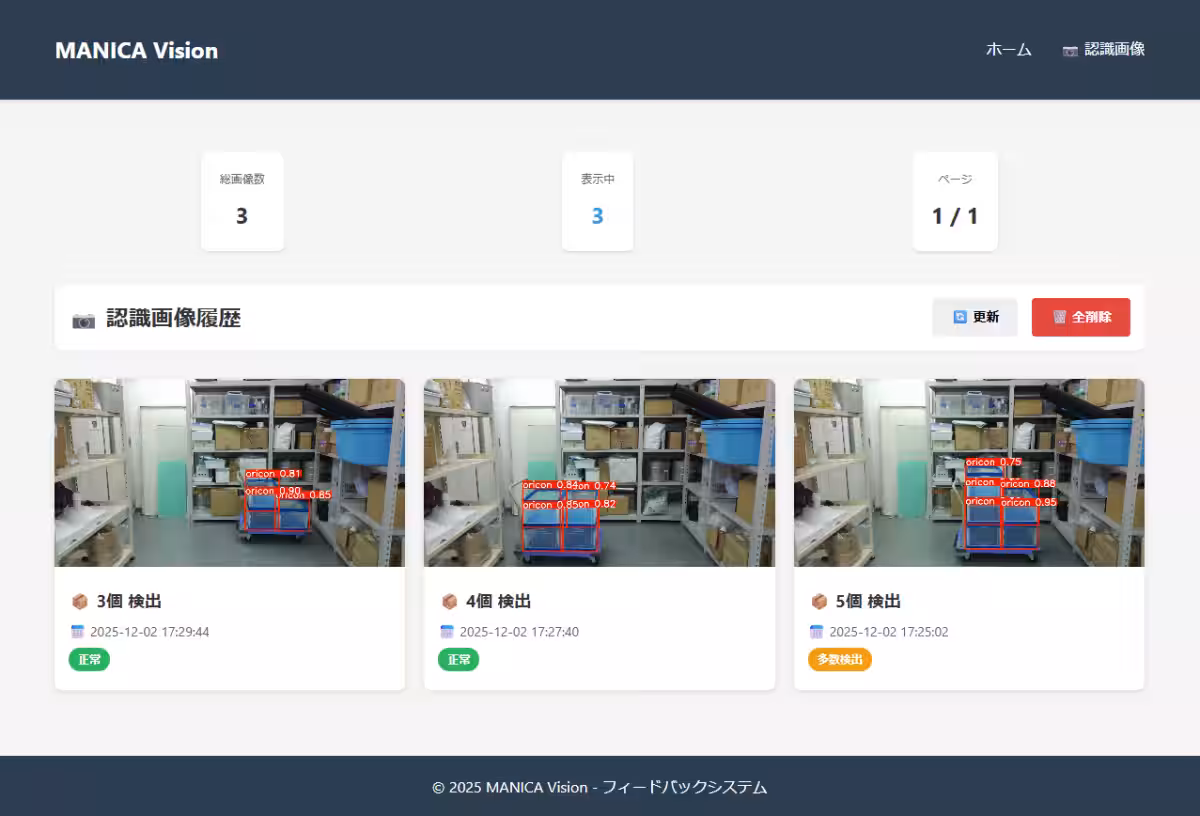The image size is (1200, 816).
Task: Click the box icon next to 5個 検出
Action: tap(820, 601)
